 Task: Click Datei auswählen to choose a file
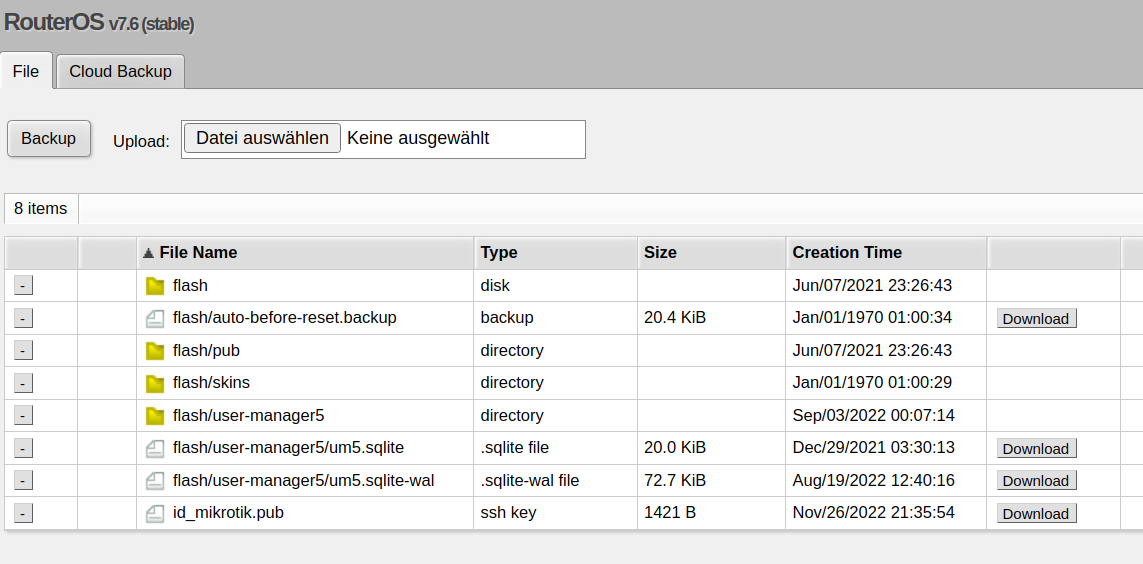(262, 138)
